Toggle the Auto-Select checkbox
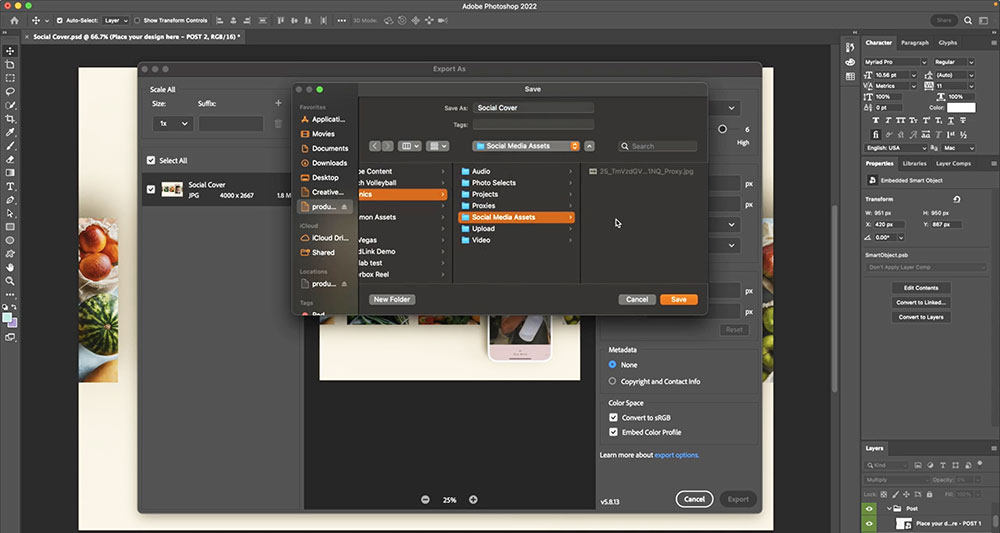1000x533 pixels. click(x=59, y=20)
